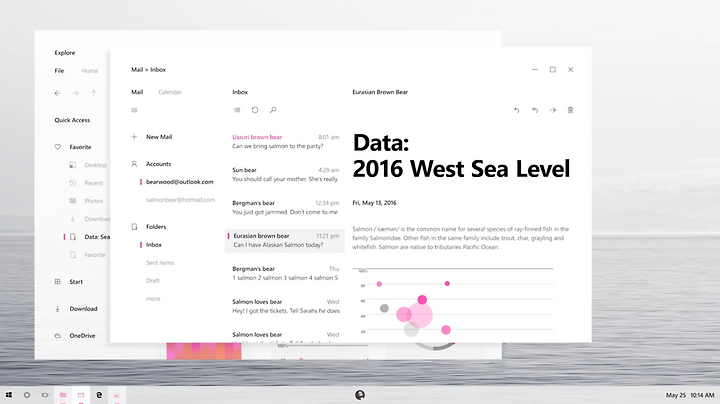Click the pink app icon after Edge
The height and width of the screenshot is (404, 720).
click(x=117, y=395)
